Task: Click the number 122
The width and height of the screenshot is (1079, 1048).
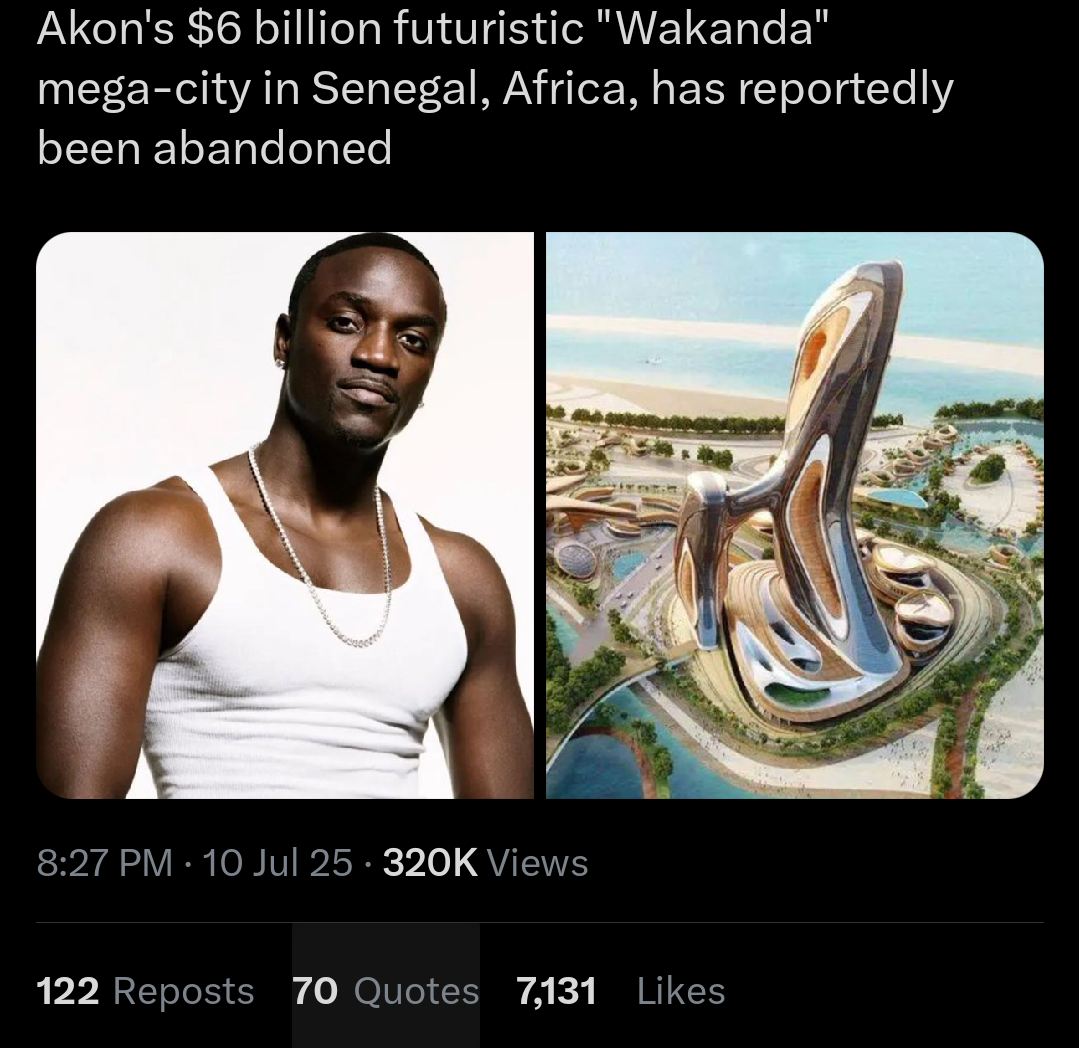Action: pos(67,992)
